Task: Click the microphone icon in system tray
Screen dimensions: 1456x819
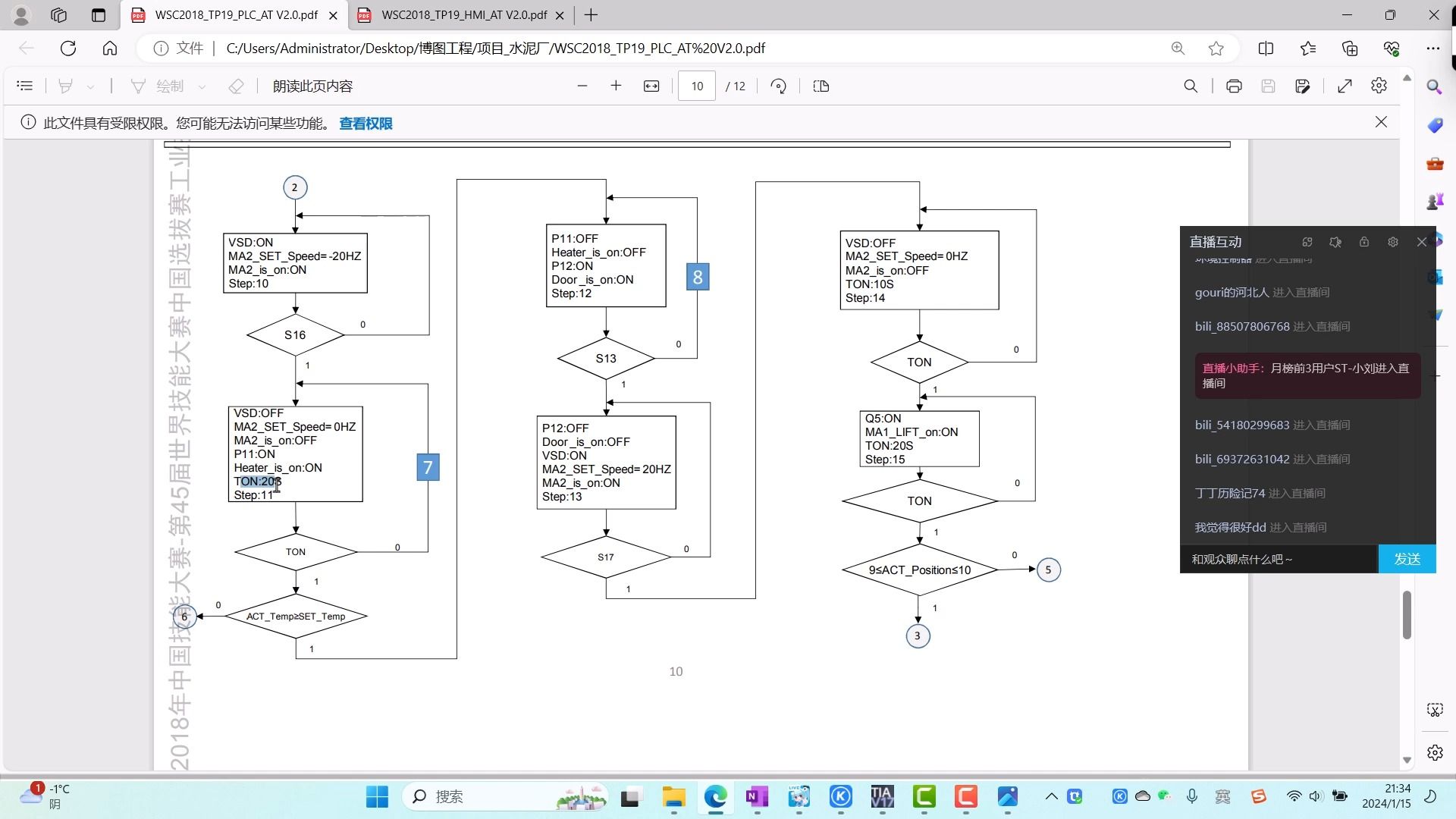Action: [x=1192, y=796]
